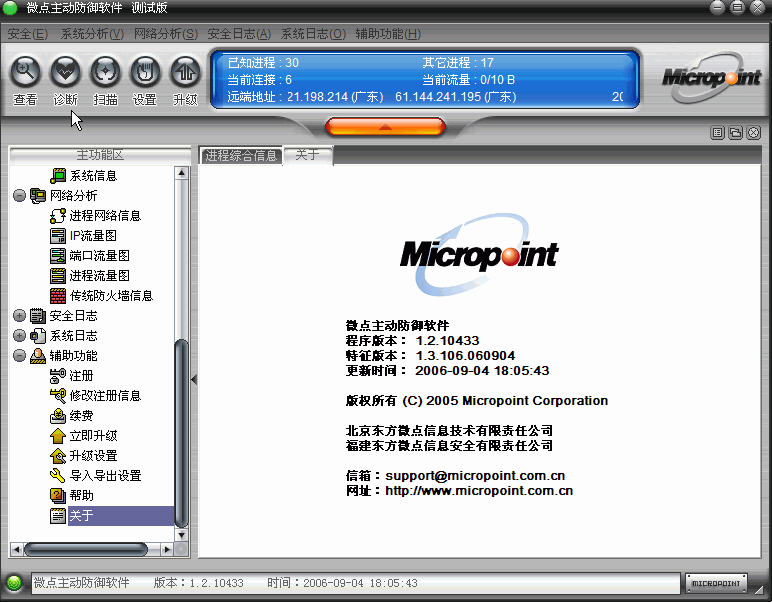Viewport: 772px width, 602px height.
Task: Expand the 系统日志 tree node
Action: [19, 336]
